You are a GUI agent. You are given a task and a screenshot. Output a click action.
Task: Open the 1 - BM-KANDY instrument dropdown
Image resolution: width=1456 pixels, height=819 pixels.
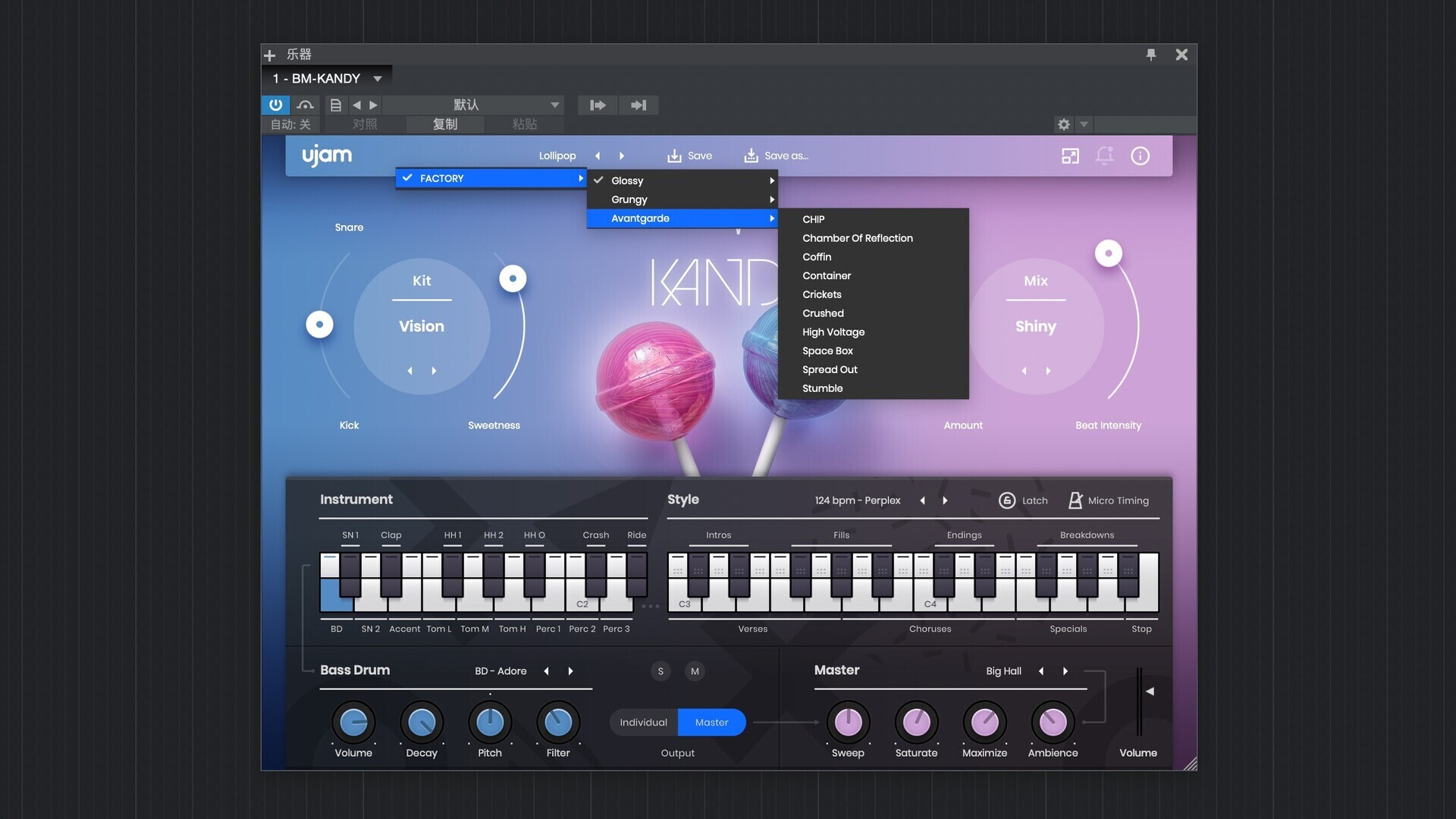click(x=327, y=78)
